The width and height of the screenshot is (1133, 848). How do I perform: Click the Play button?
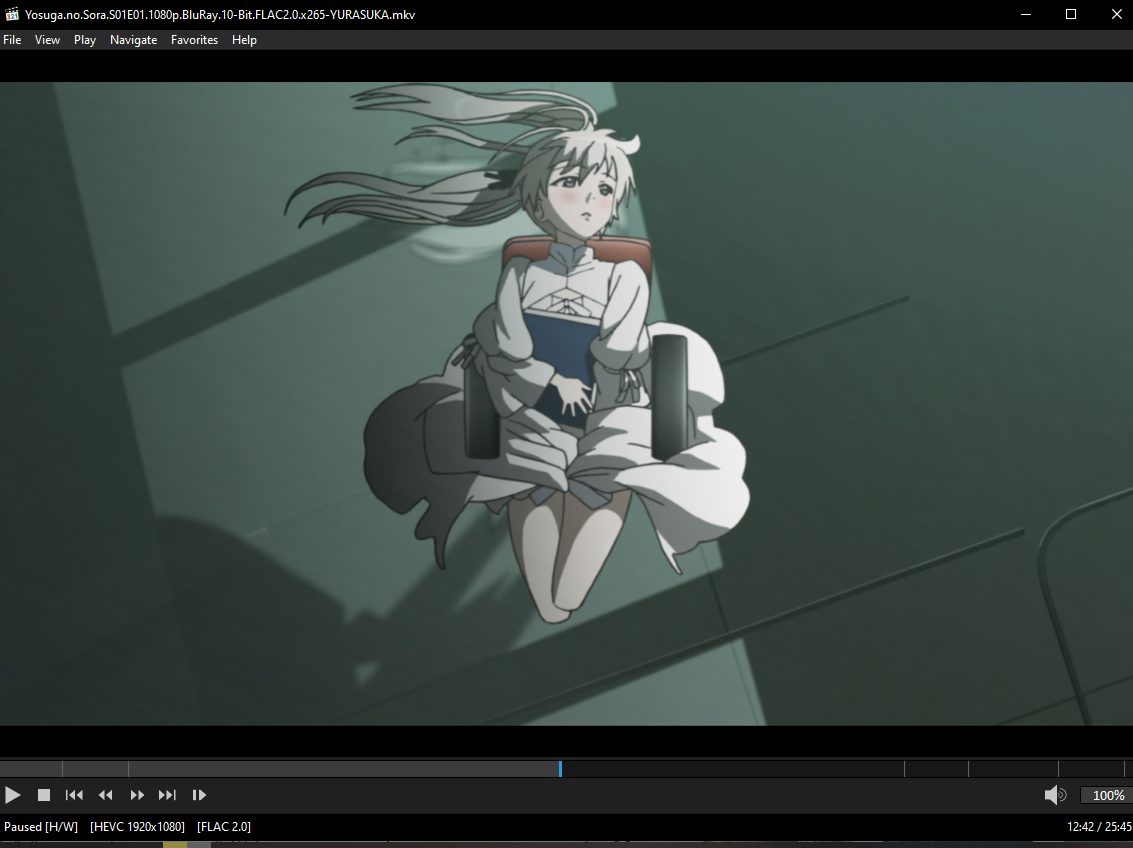point(12,795)
